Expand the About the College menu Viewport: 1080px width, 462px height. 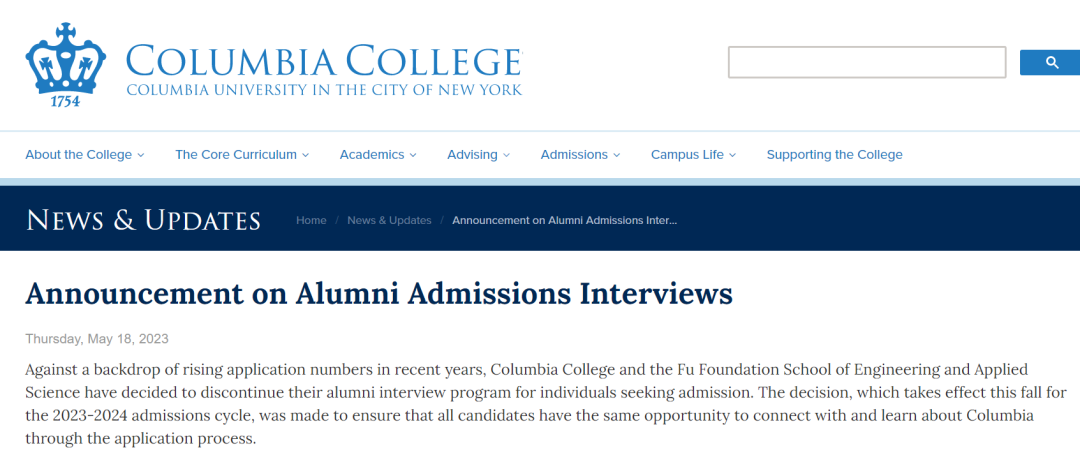click(x=84, y=155)
